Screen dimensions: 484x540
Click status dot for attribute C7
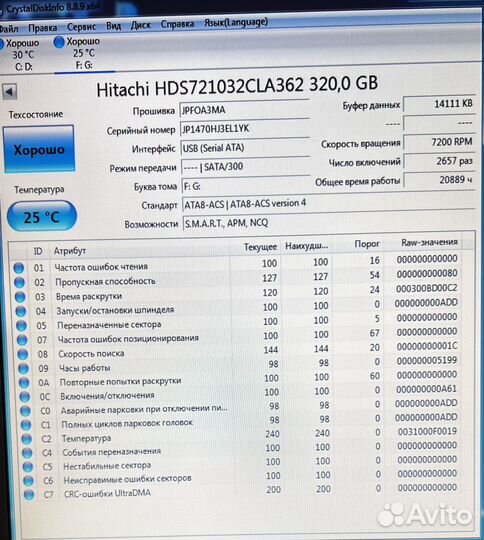(29, 495)
